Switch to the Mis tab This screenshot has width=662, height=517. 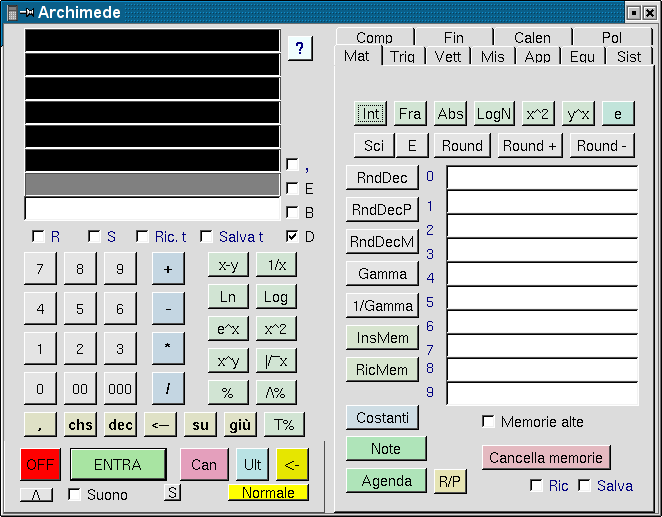click(493, 56)
